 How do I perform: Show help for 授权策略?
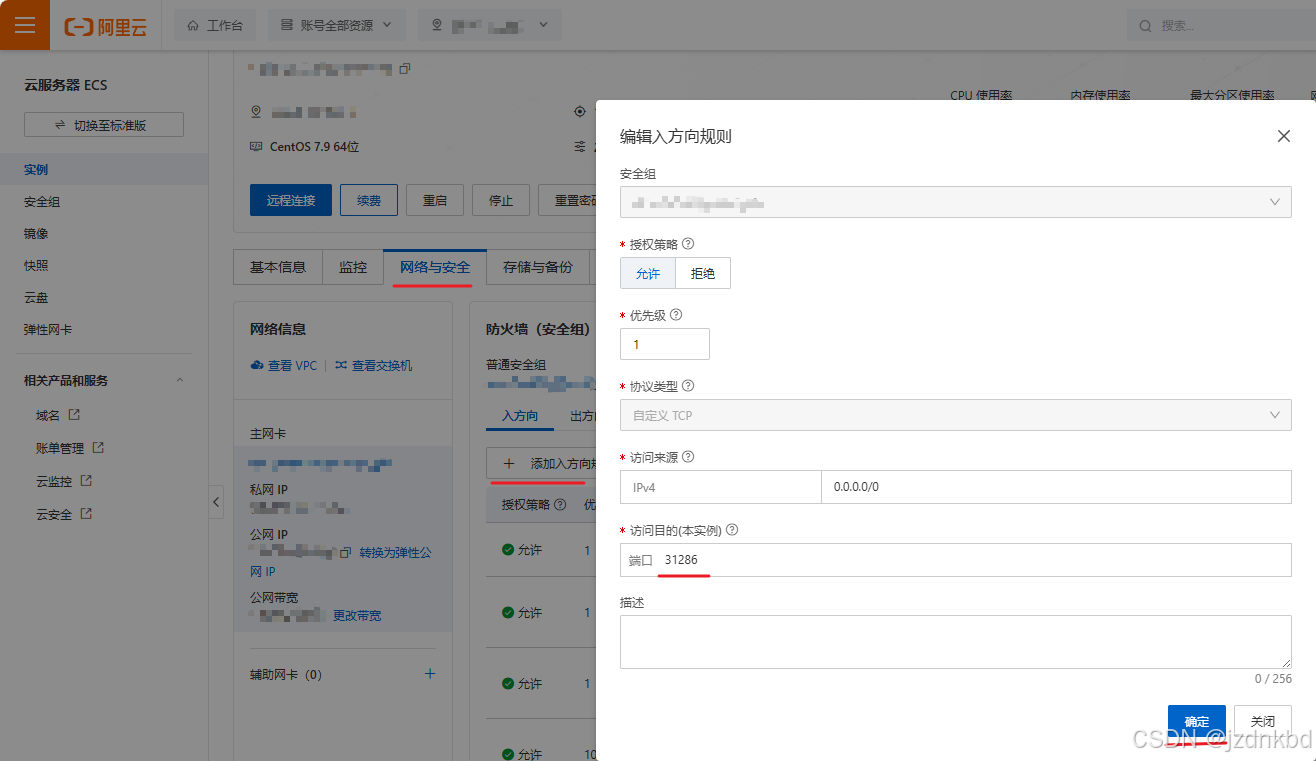pyautogui.click(x=687, y=243)
